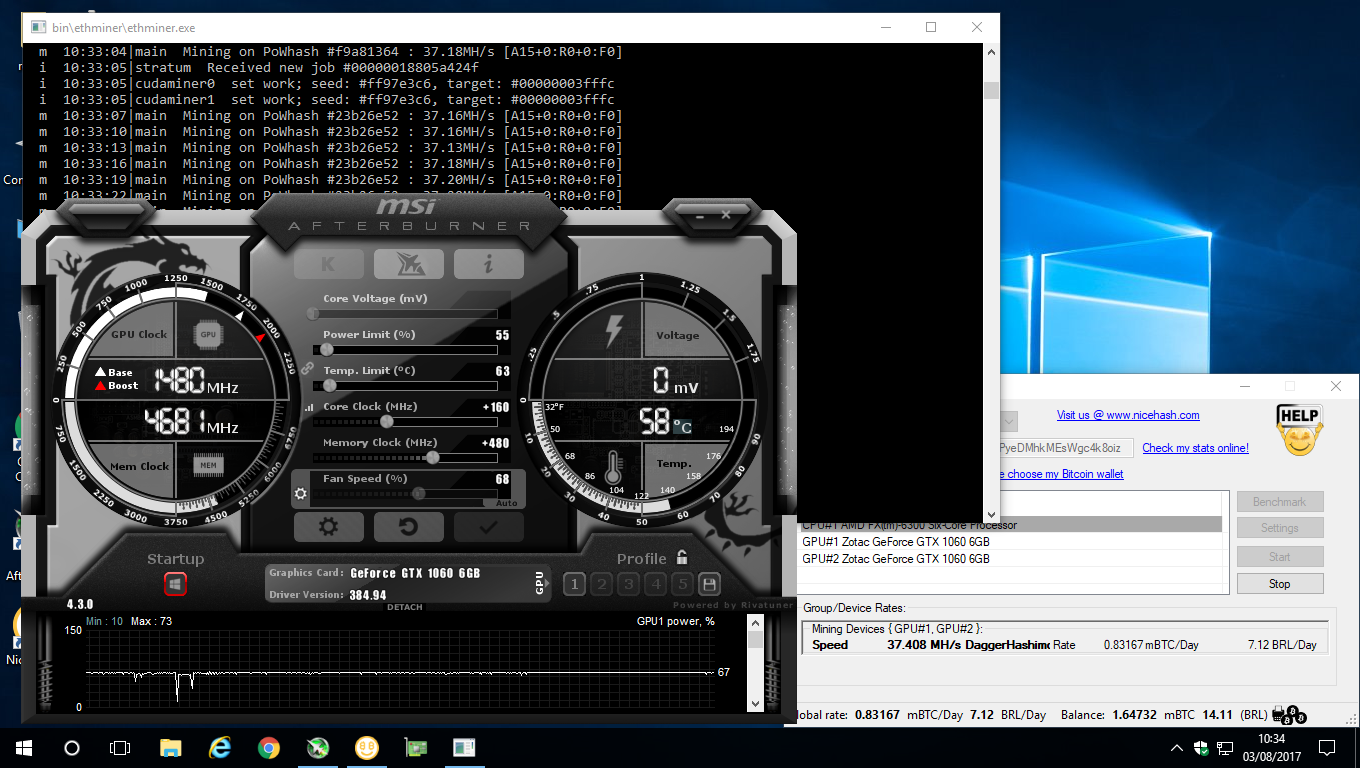Open Google Chrome from the taskbar
Viewport: 1360px width, 768px height.
click(x=268, y=747)
